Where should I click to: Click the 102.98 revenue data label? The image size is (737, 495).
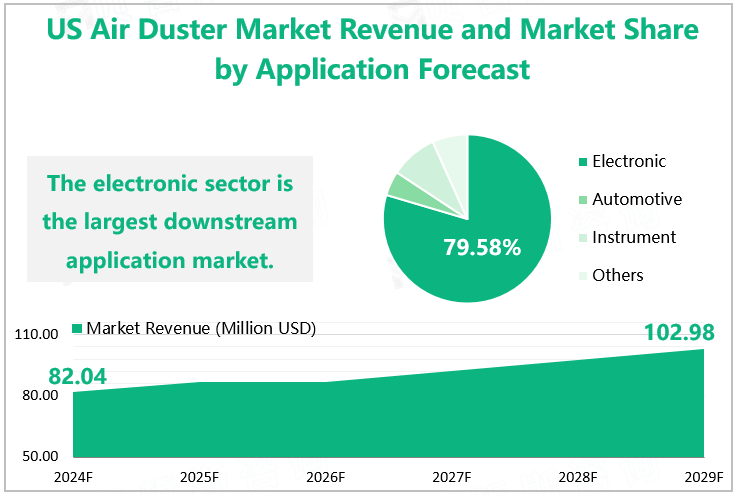coord(679,332)
